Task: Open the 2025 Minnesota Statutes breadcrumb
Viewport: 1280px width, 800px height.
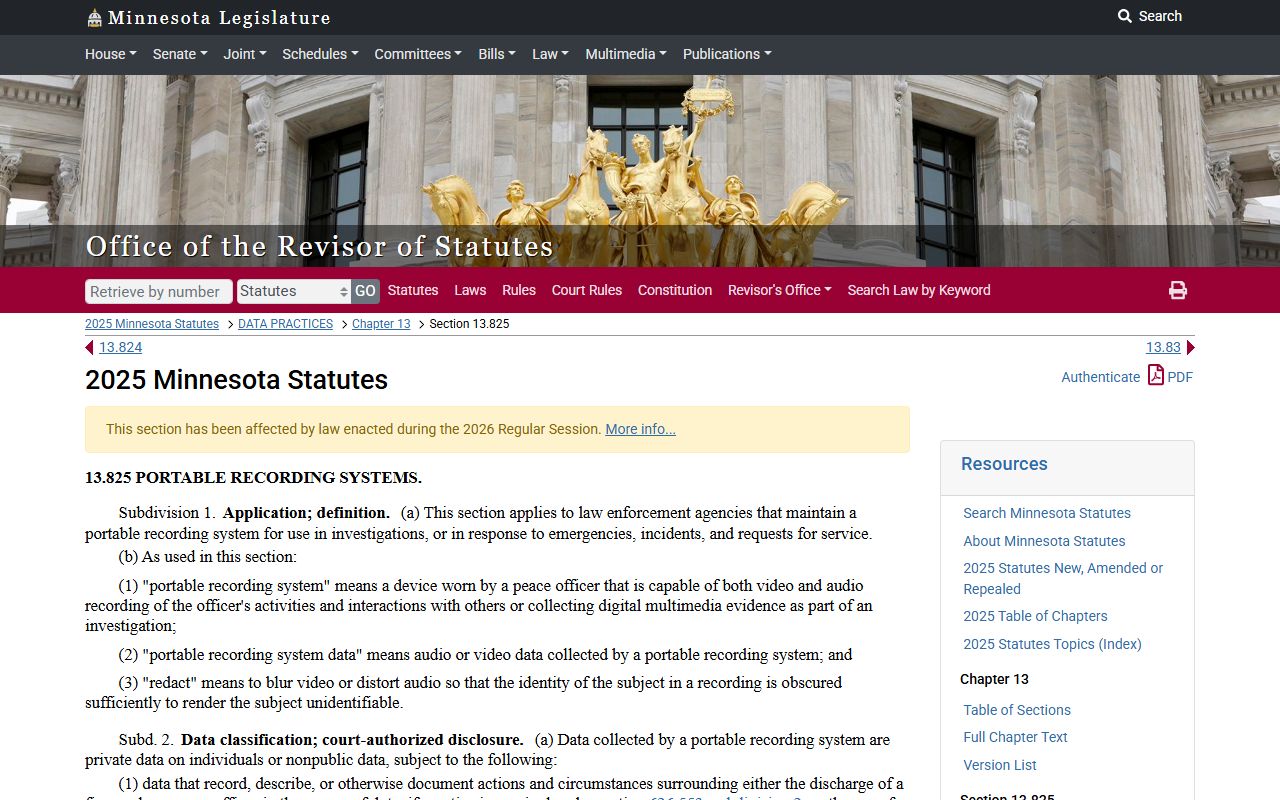Action: point(152,324)
